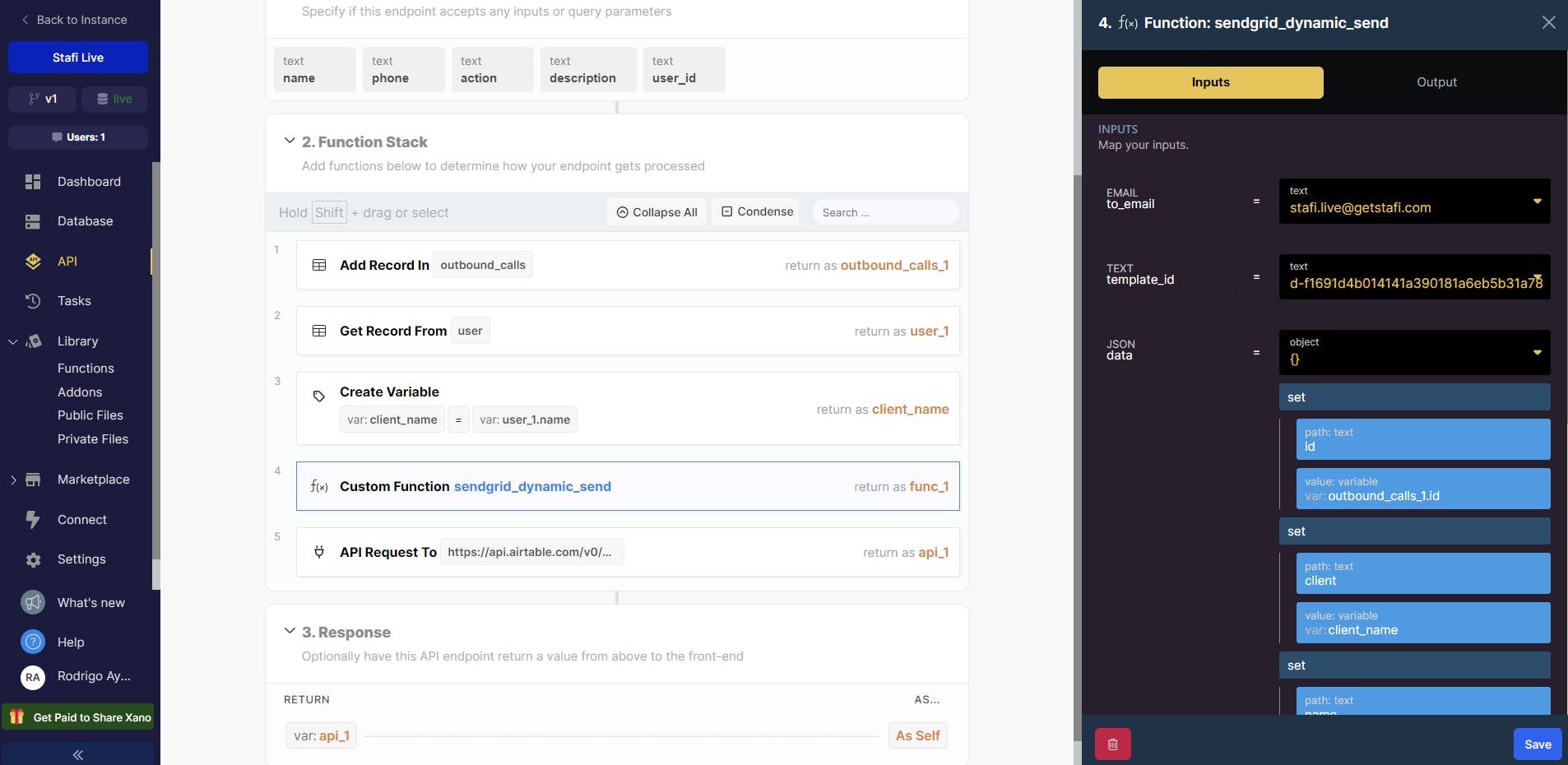Viewport: 1568px width, 765px height.
Task: Click the Help question mark icon
Action: [33, 642]
